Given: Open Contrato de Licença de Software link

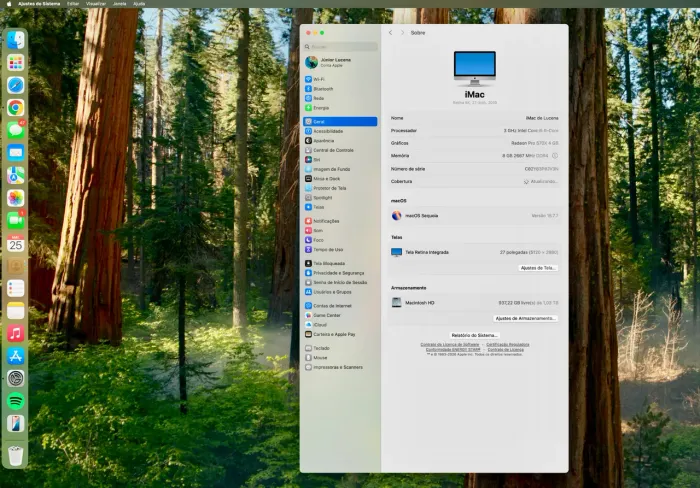Looking at the screenshot, I should point(450,345).
